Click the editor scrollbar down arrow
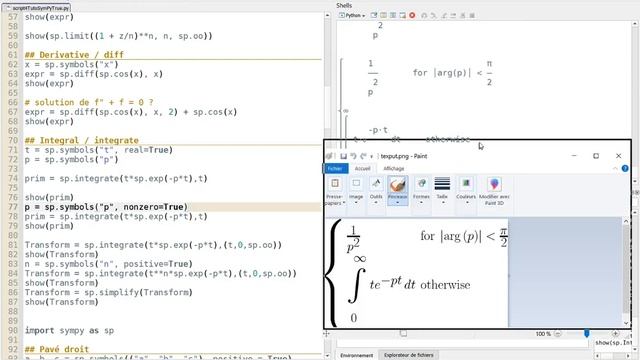 coord(327,356)
